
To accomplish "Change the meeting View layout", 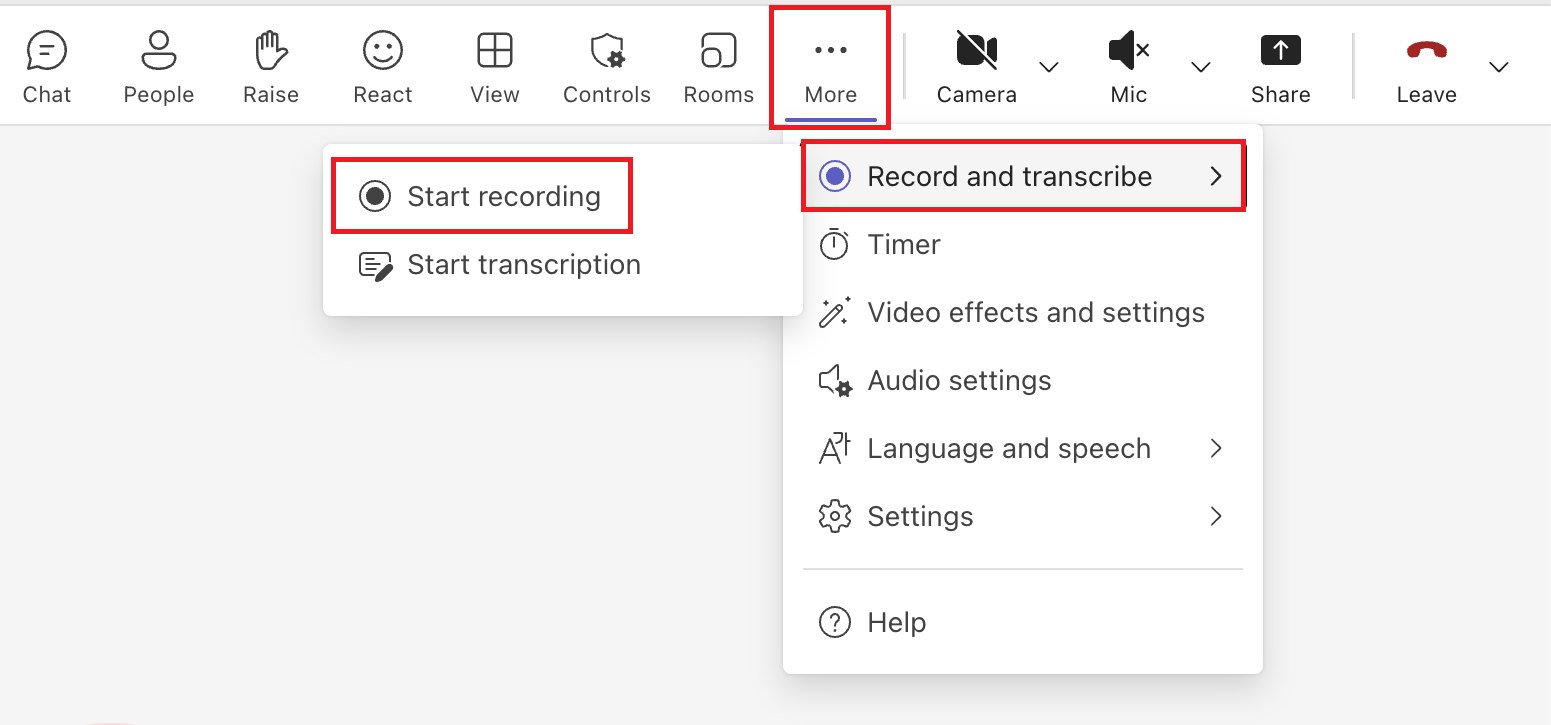I will tap(494, 67).
